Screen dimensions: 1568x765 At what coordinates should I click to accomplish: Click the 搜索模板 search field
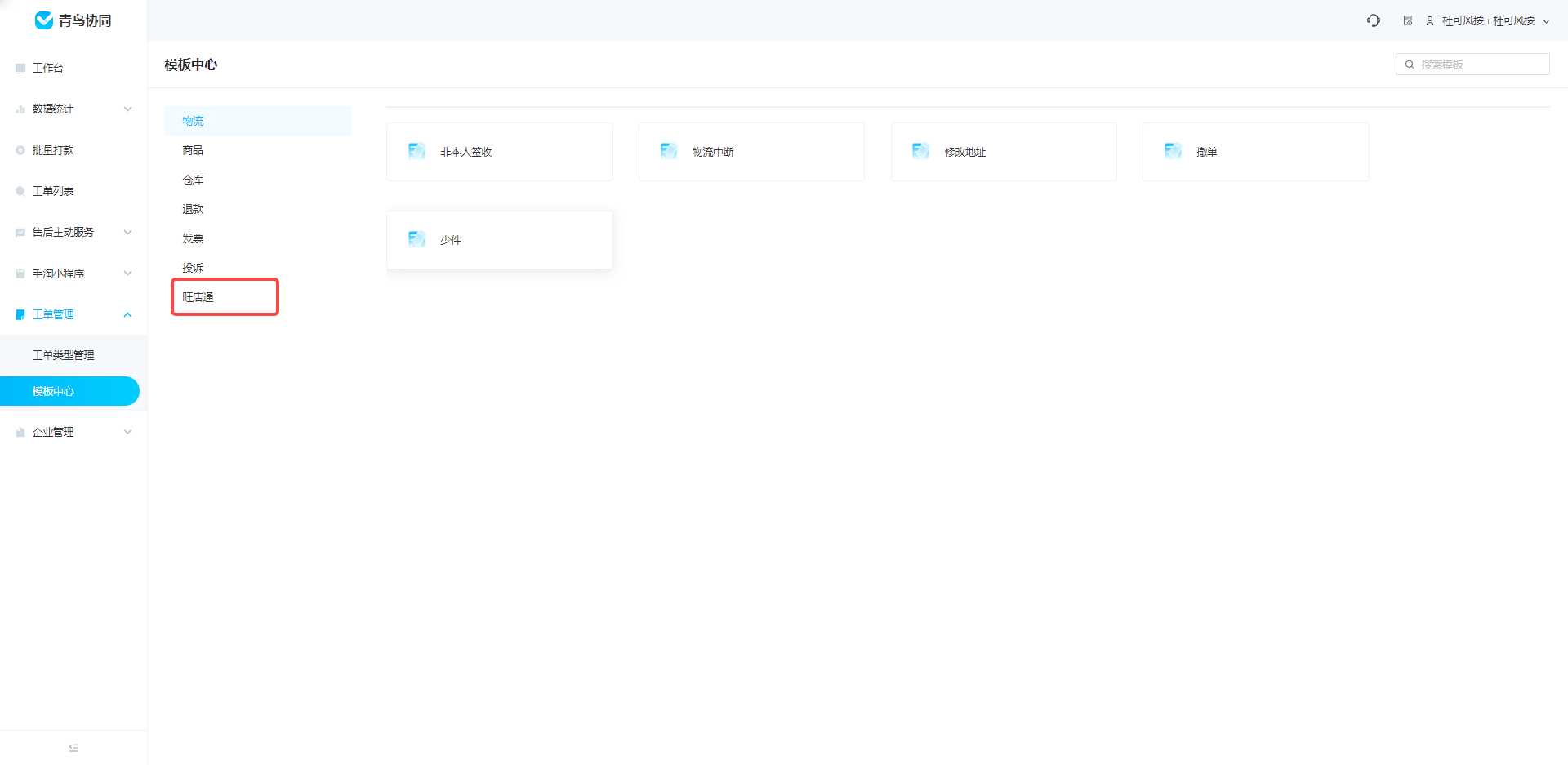point(1472,64)
